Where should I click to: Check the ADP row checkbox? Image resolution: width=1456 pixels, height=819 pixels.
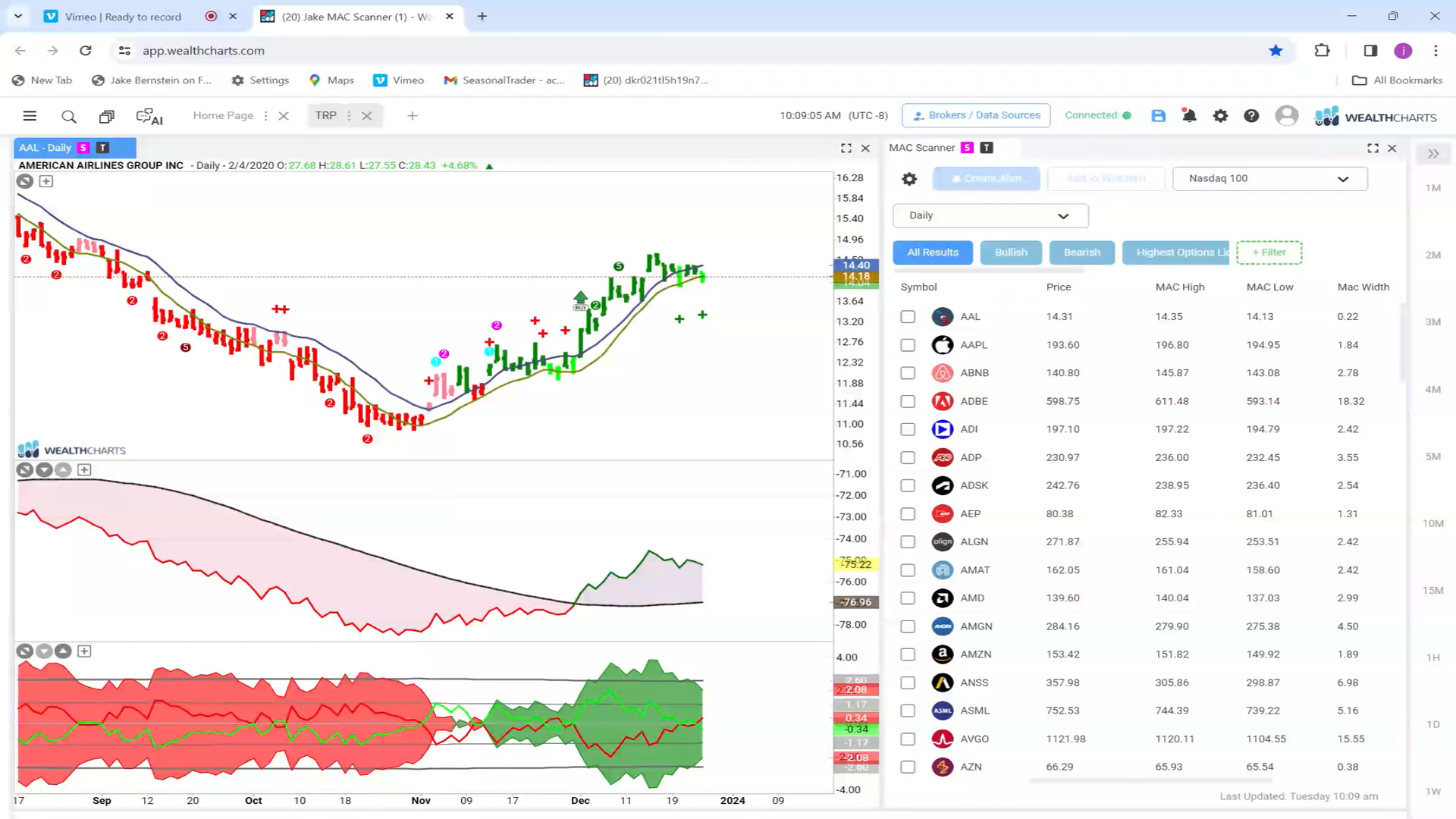click(x=908, y=458)
